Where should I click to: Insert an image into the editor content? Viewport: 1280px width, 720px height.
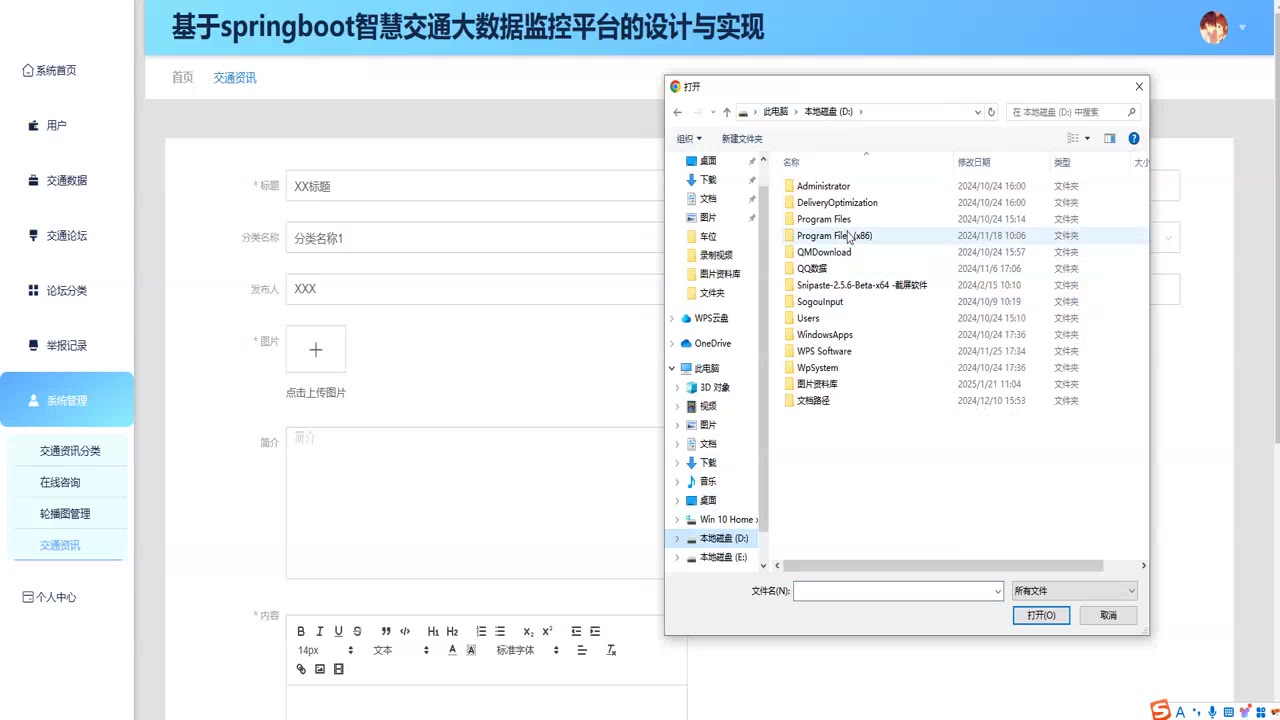[320, 669]
